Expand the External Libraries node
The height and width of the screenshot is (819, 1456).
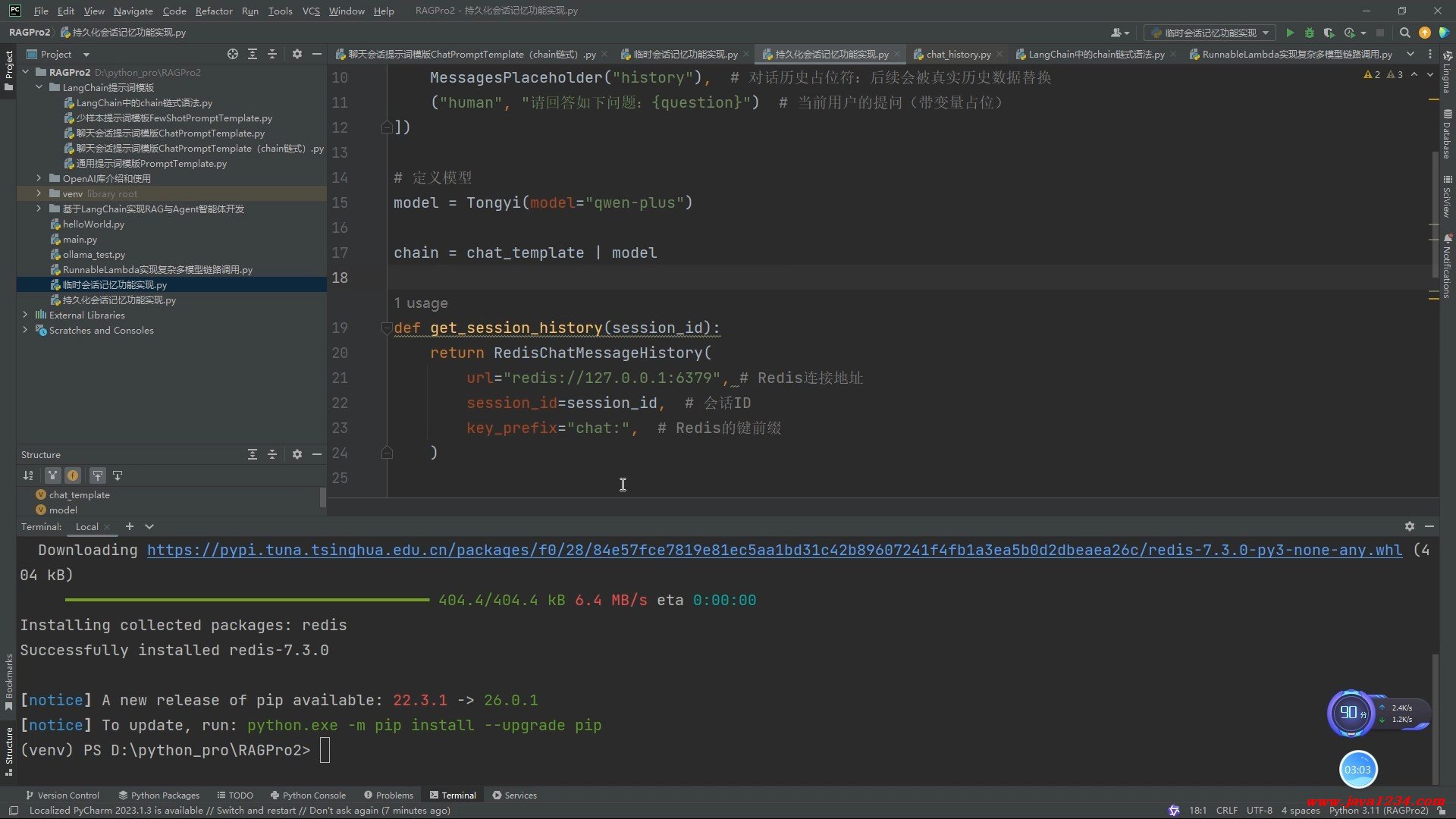[x=25, y=315]
